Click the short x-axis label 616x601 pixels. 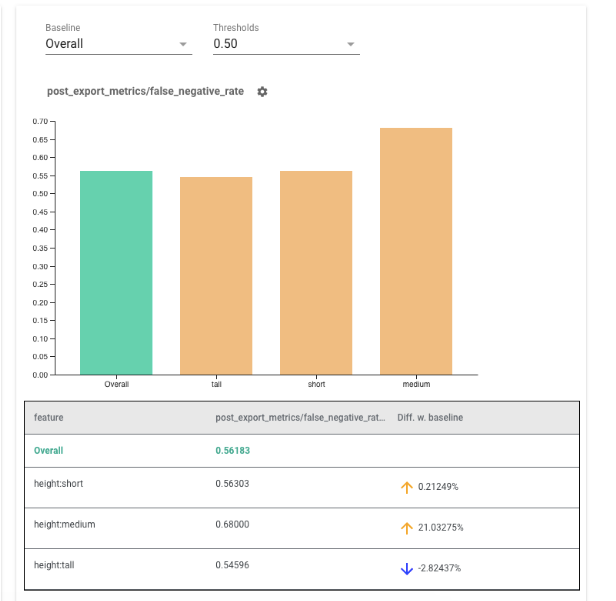pyautogui.click(x=316, y=384)
